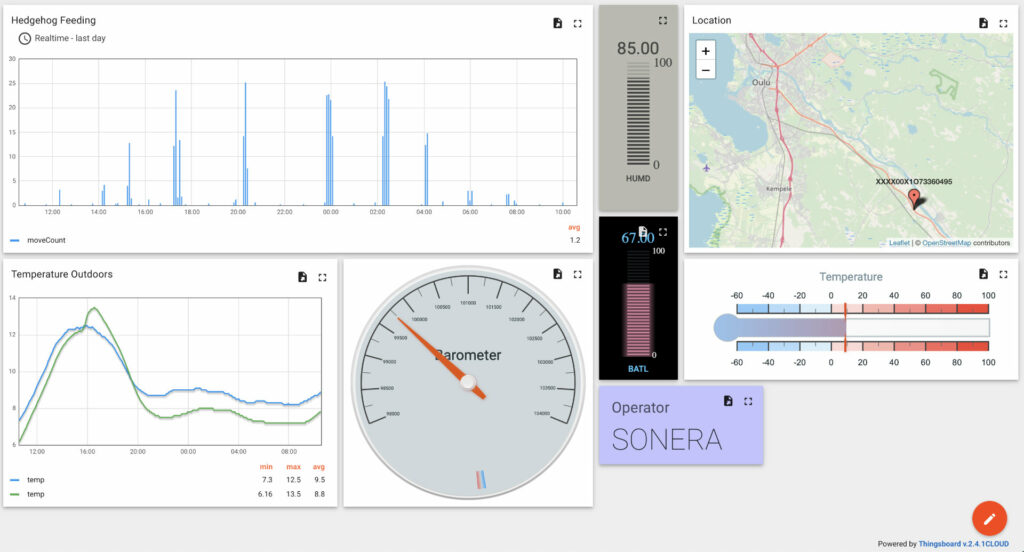1024x552 pixels.
Task: Export the Operator card data
Action: pyautogui.click(x=728, y=400)
